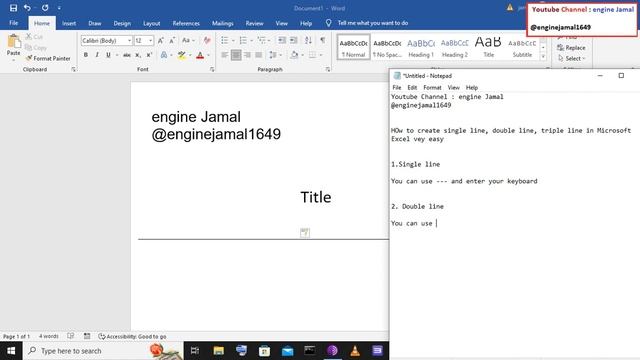Click the 4 words count in status bar
The image size is (640, 360).
point(49,336)
